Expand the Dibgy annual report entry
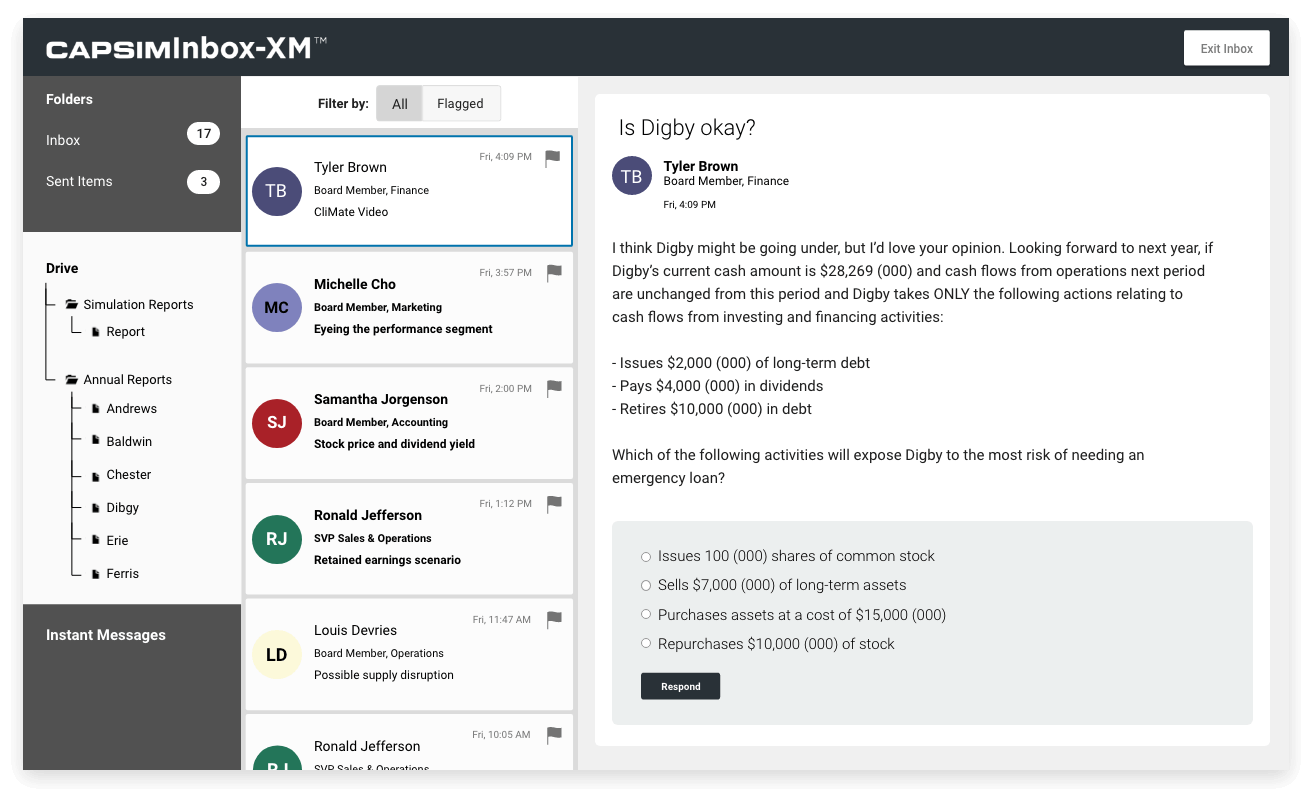This screenshot has width=1307, height=806. (x=121, y=507)
